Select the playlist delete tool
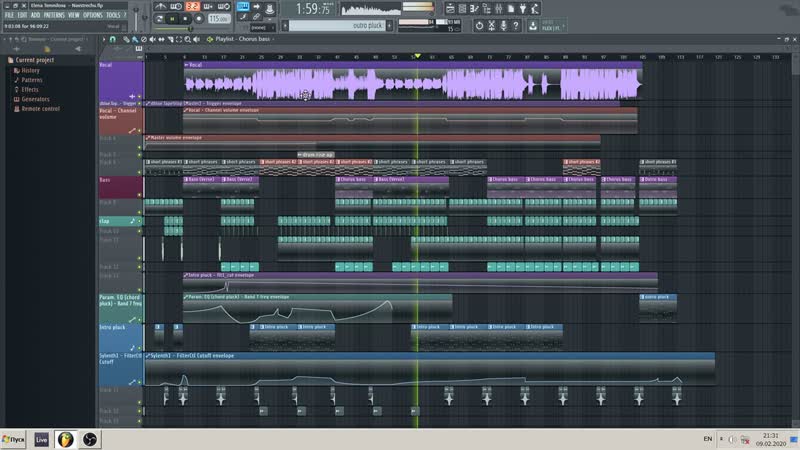The height and width of the screenshot is (450, 800). [144, 39]
